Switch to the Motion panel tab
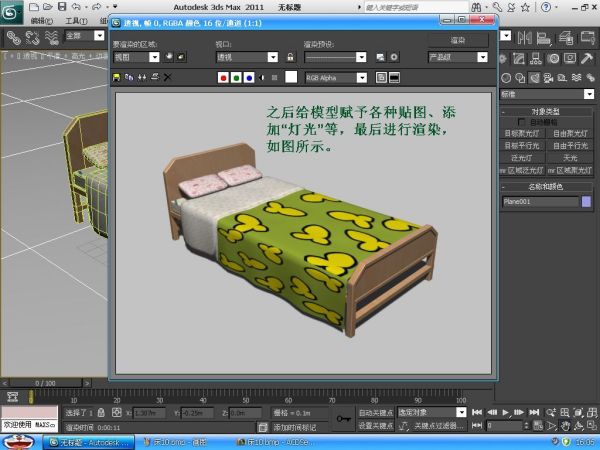The height and width of the screenshot is (450, 600). [x=553, y=59]
